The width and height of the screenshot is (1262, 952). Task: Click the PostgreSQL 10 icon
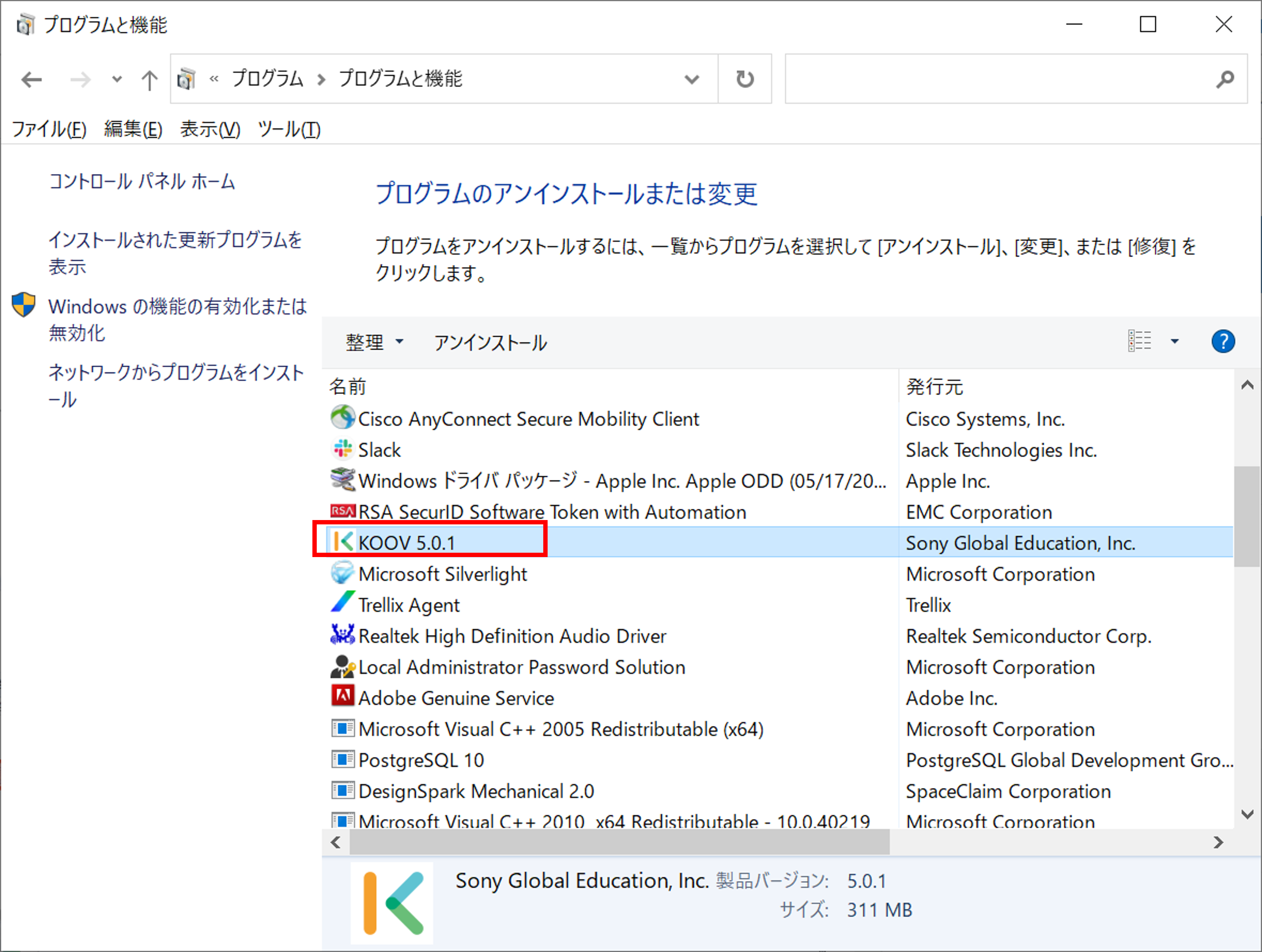[342, 759]
